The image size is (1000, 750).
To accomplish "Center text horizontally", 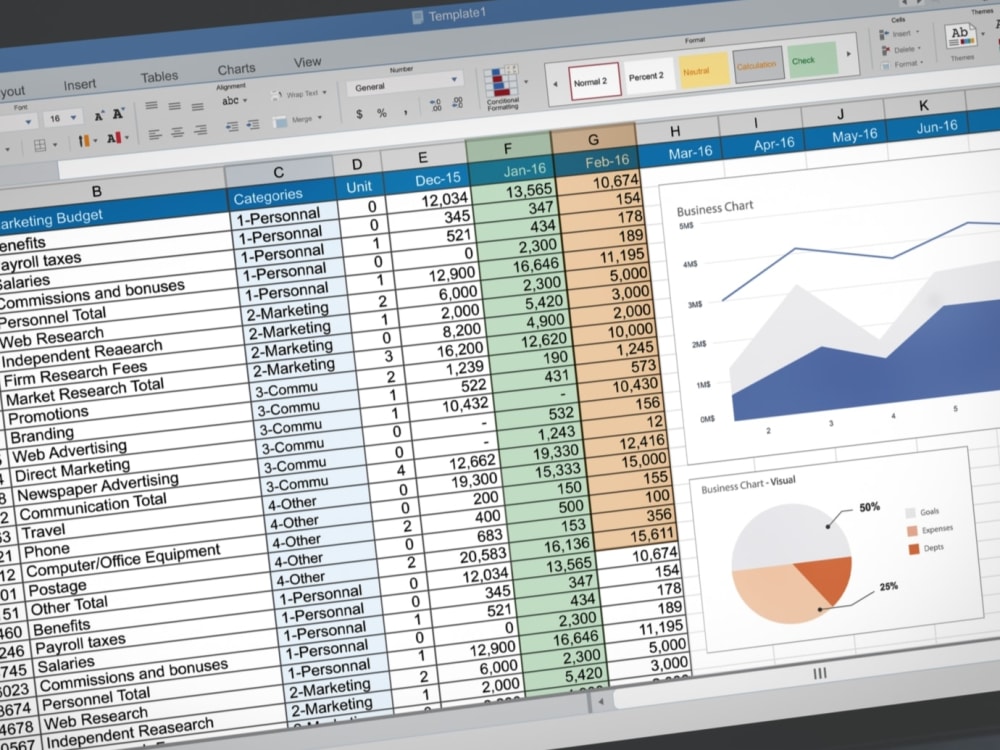I will pyautogui.click(x=177, y=132).
